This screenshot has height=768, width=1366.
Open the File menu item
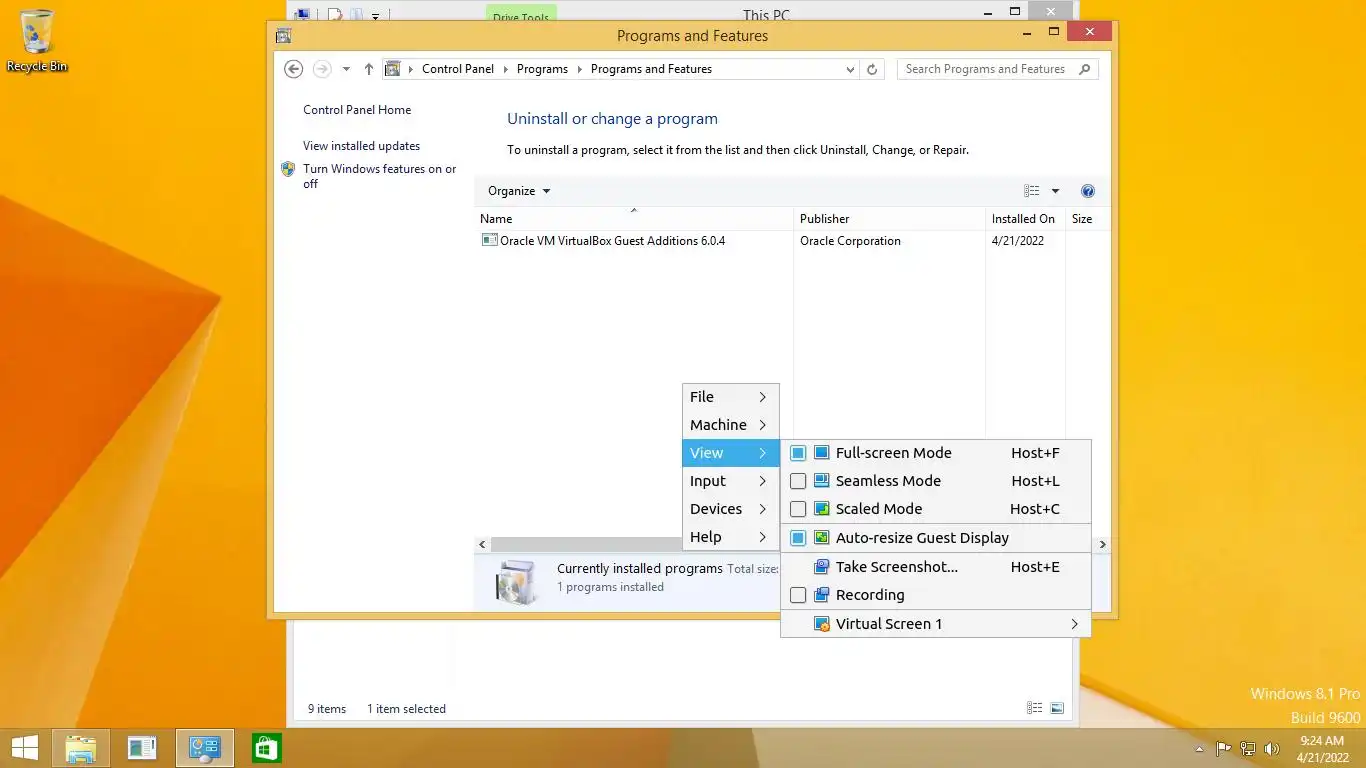click(730, 397)
